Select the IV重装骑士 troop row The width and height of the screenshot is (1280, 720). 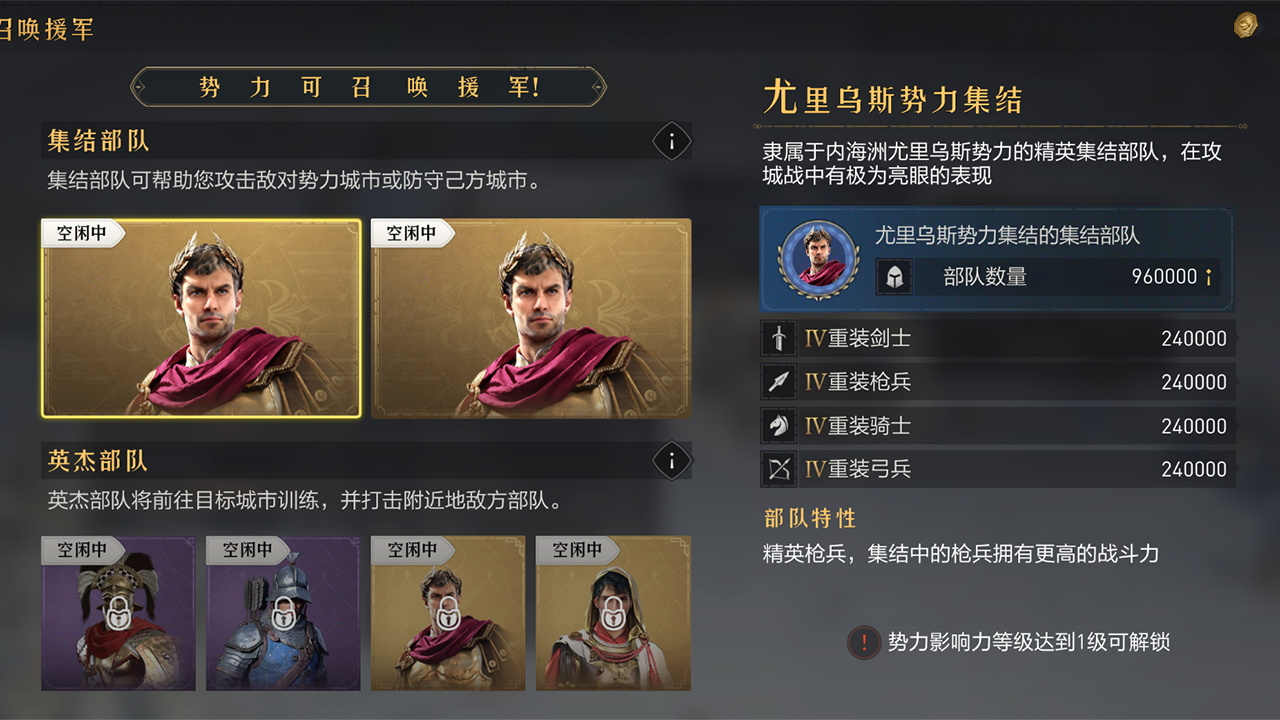click(x=998, y=426)
